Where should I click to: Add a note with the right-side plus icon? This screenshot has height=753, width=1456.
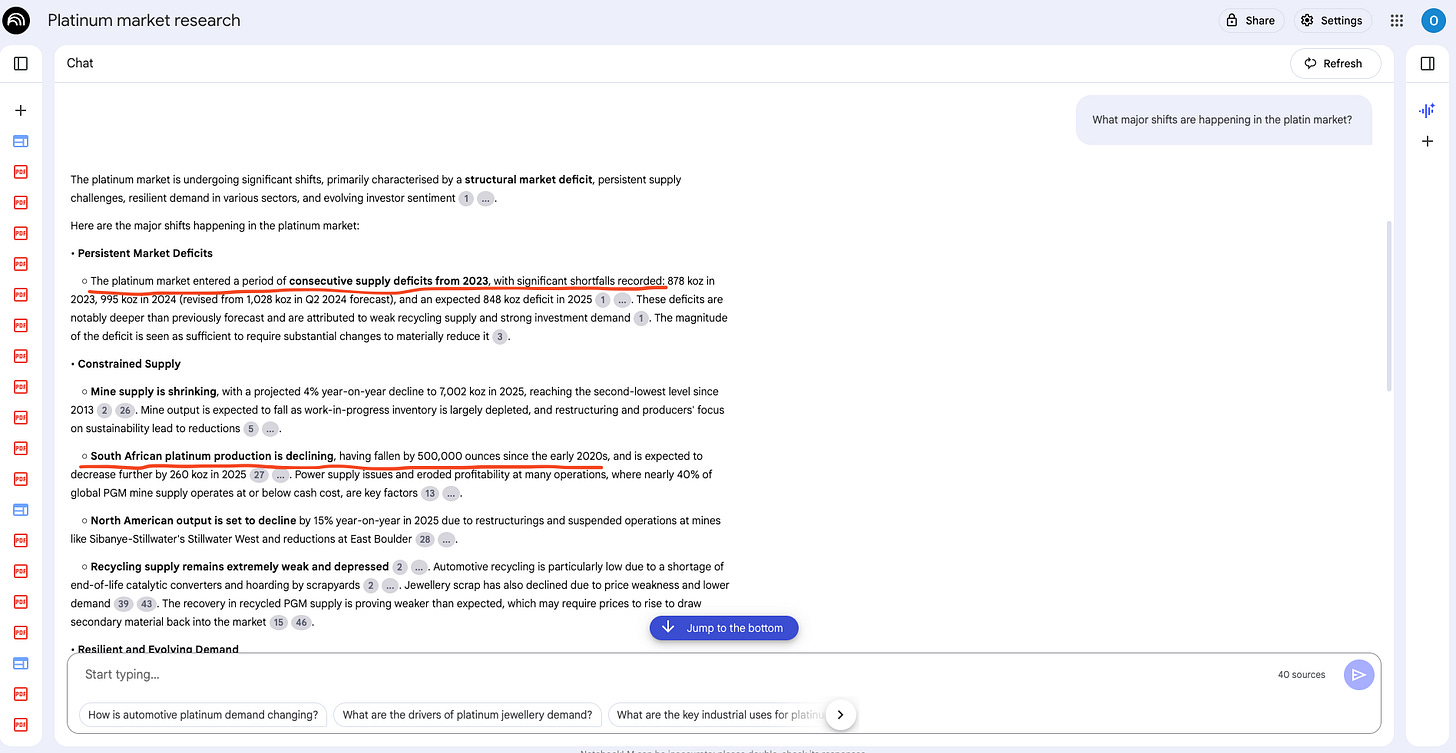[x=1427, y=141]
